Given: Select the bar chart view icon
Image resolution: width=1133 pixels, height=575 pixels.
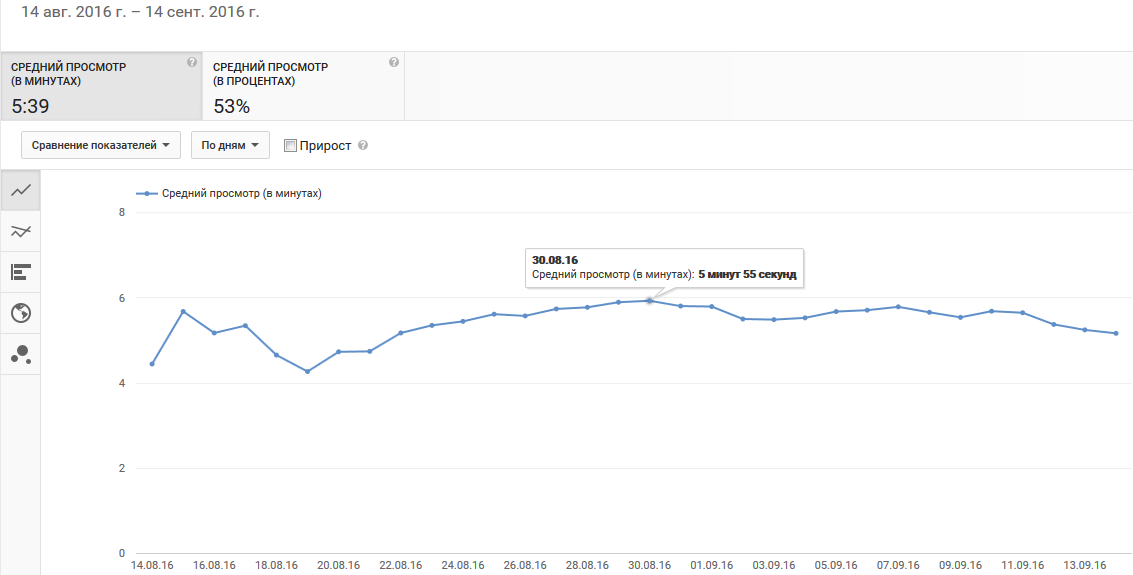Looking at the screenshot, I should pos(20,272).
